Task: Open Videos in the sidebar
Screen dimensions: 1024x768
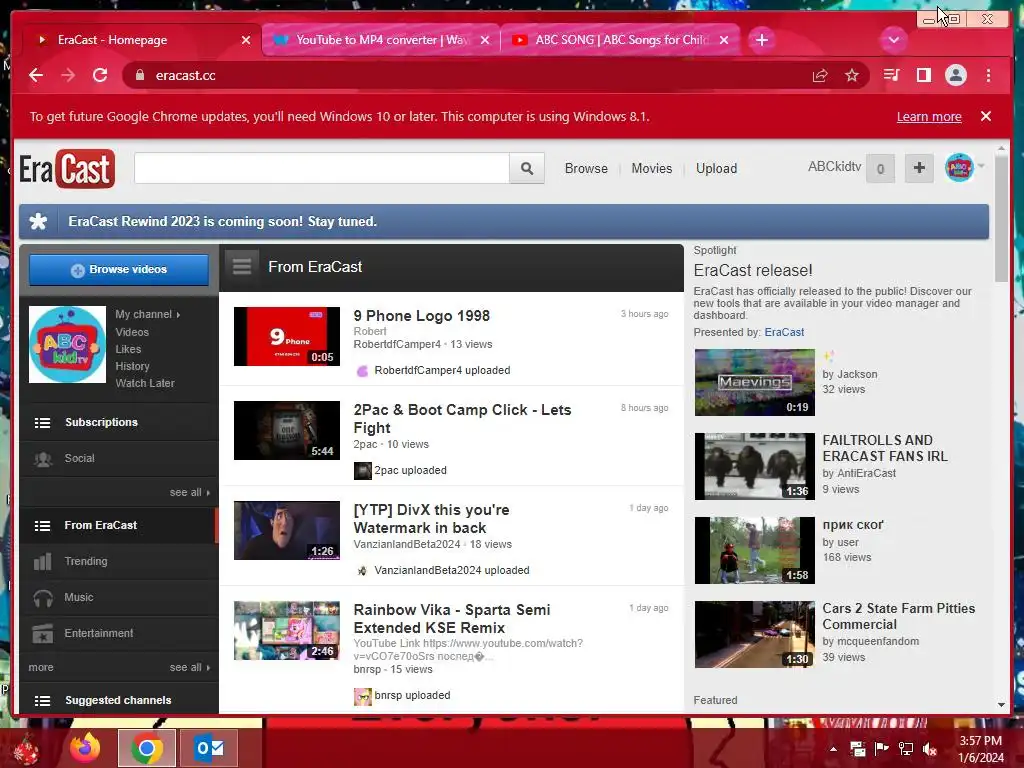Action: tap(132, 332)
